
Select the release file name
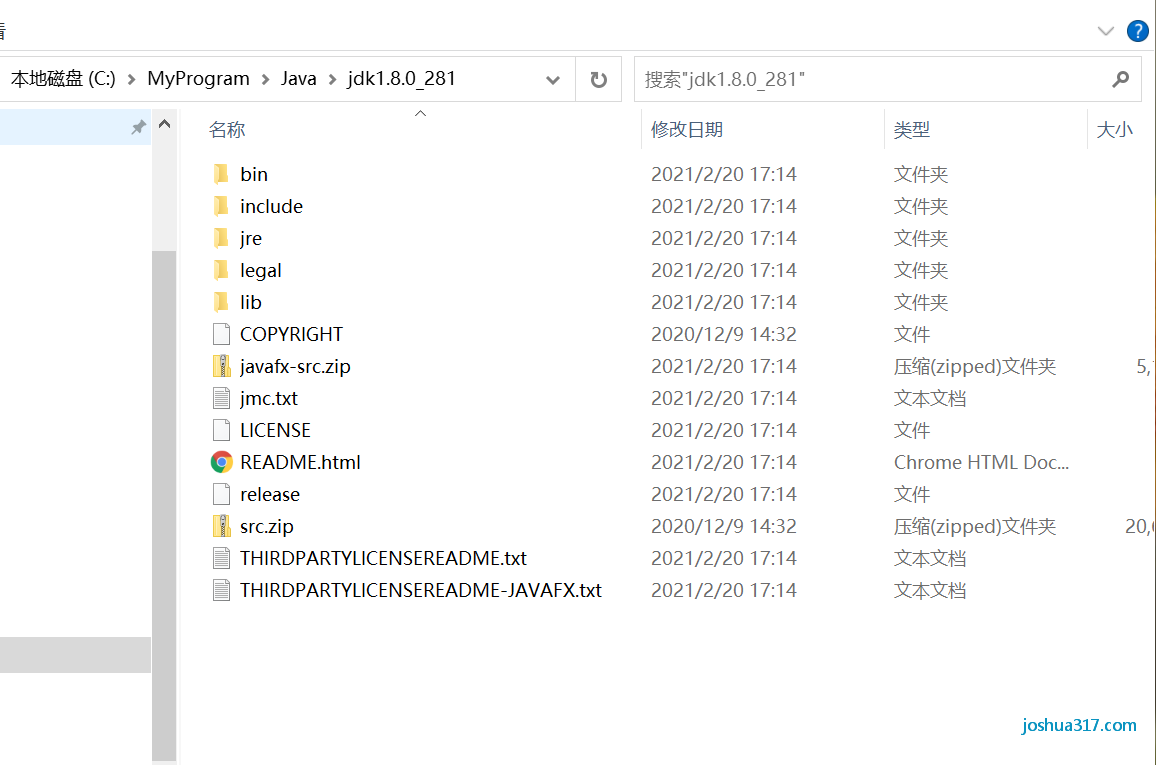coord(270,495)
